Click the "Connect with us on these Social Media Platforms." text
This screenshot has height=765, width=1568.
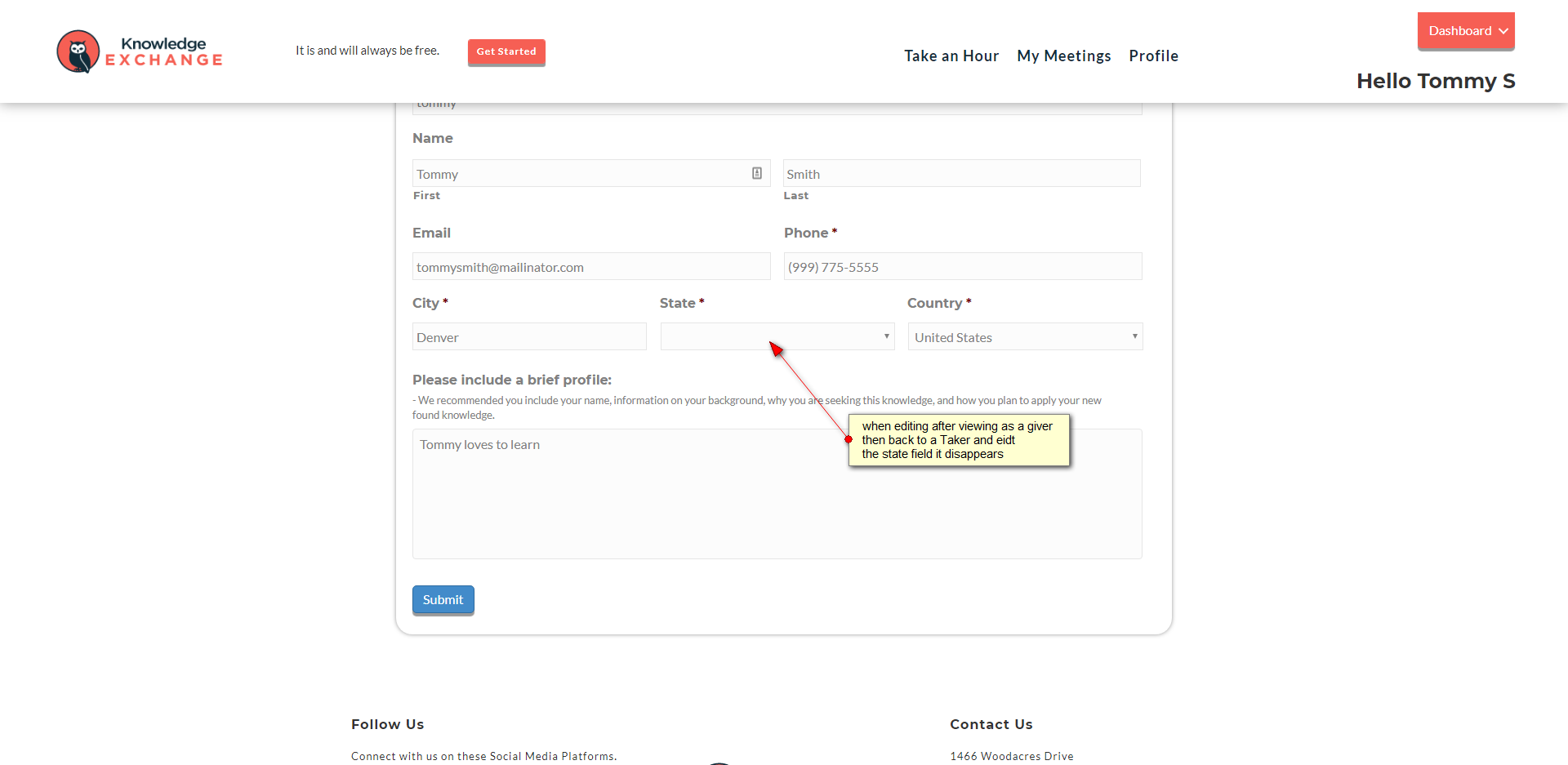pos(484,756)
